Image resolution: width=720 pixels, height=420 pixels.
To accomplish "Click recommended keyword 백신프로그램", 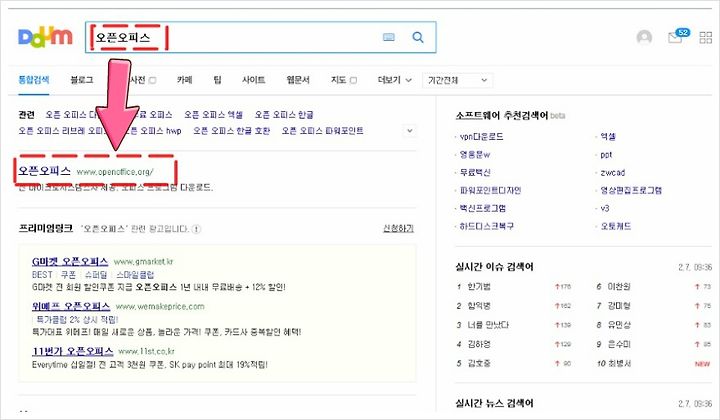I will coord(483,208).
